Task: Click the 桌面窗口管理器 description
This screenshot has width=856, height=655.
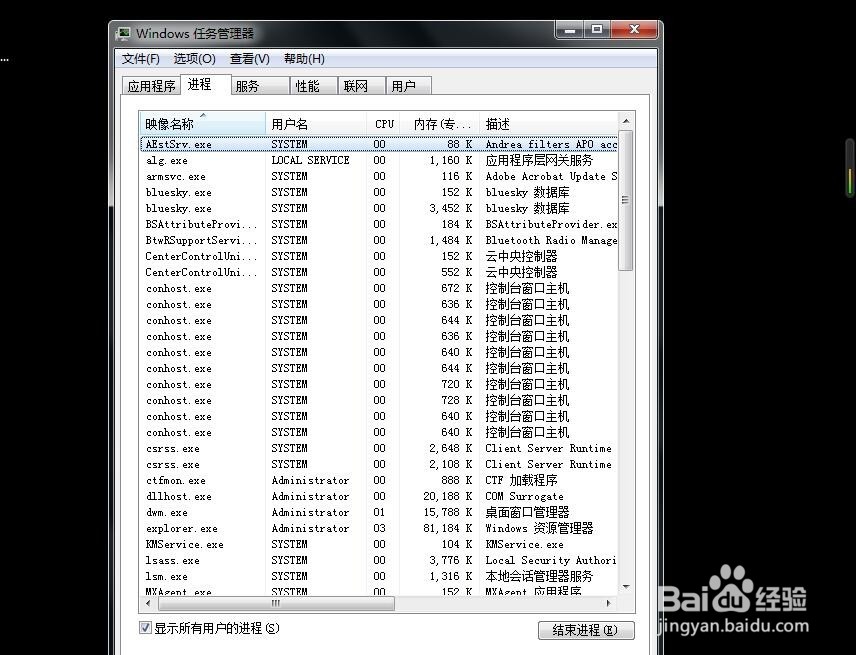Action: [x=527, y=513]
